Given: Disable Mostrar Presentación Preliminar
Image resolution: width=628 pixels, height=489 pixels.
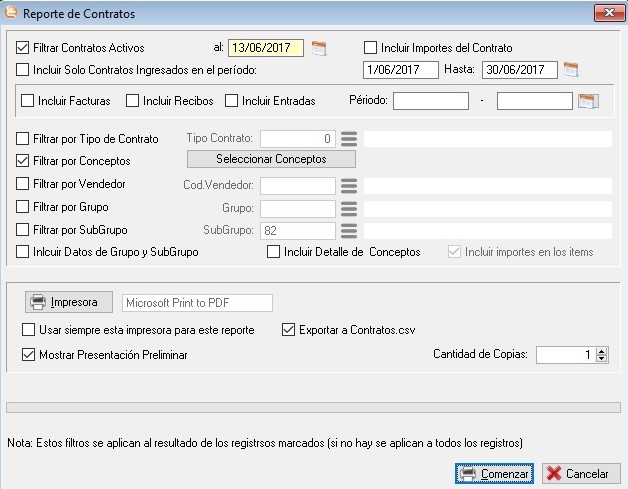Looking at the screenshot, I should click(x=28, y=354).
